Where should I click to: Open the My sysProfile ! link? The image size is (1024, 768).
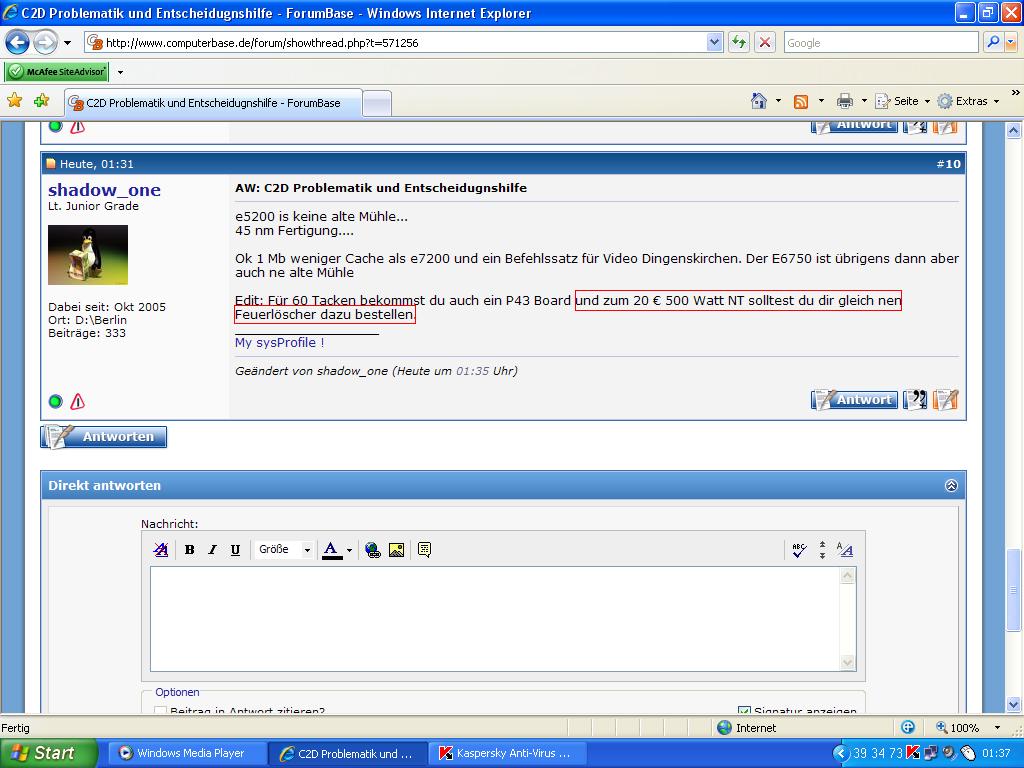coord(280,343)
